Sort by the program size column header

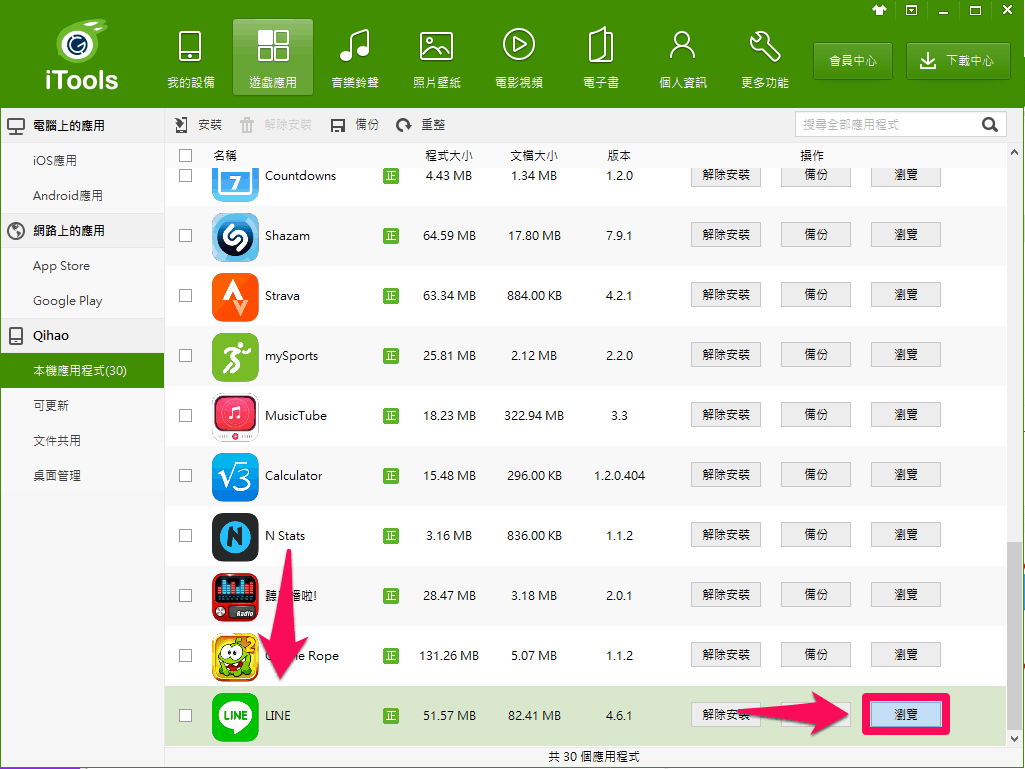[x=449, y=156]
